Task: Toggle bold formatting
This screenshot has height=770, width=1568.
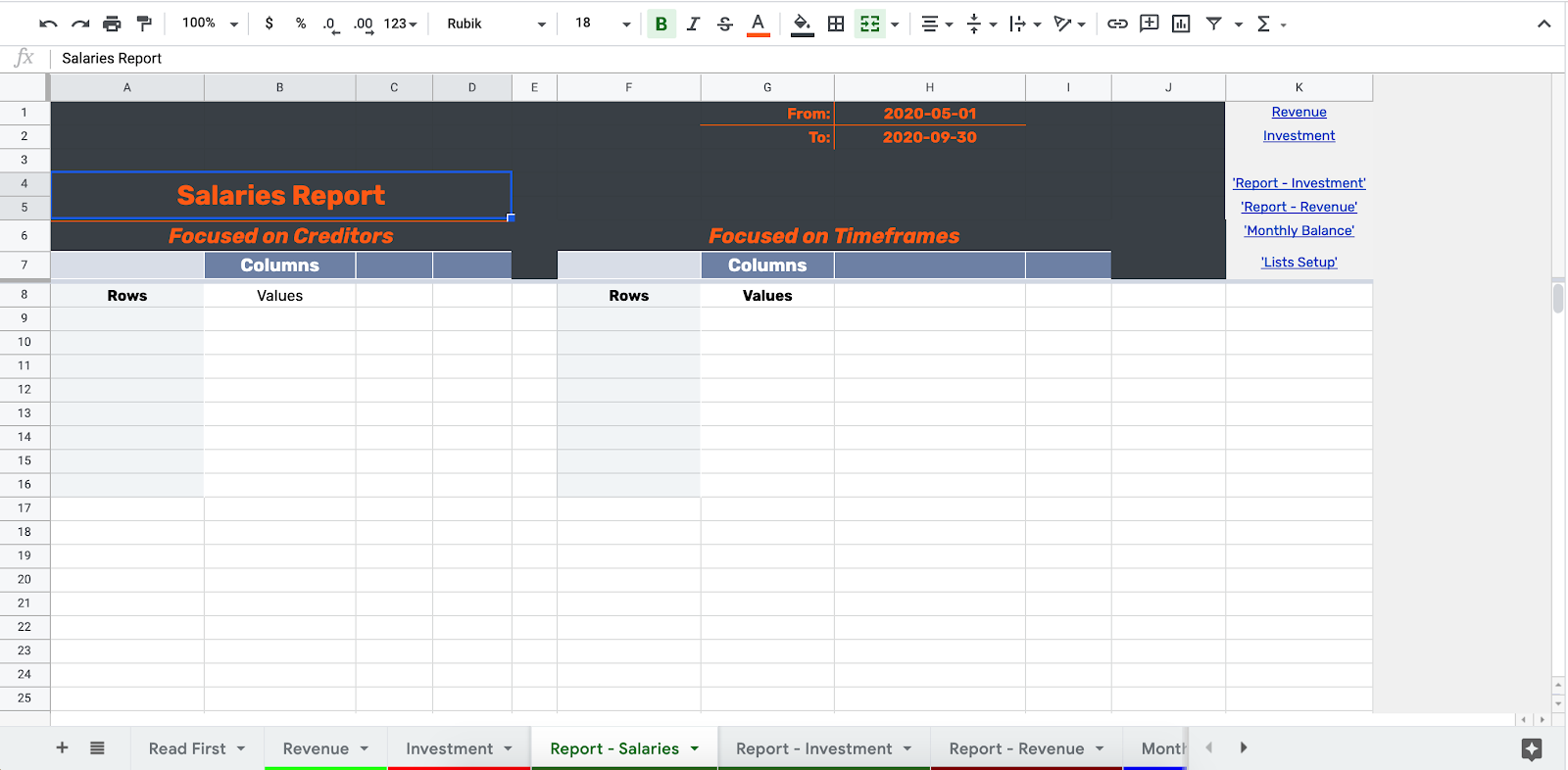Action: 661,24
